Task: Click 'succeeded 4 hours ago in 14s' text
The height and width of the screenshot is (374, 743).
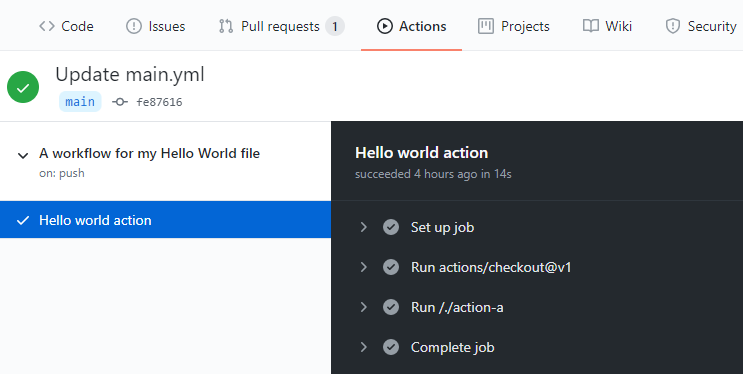Action: tap(433, 174)
